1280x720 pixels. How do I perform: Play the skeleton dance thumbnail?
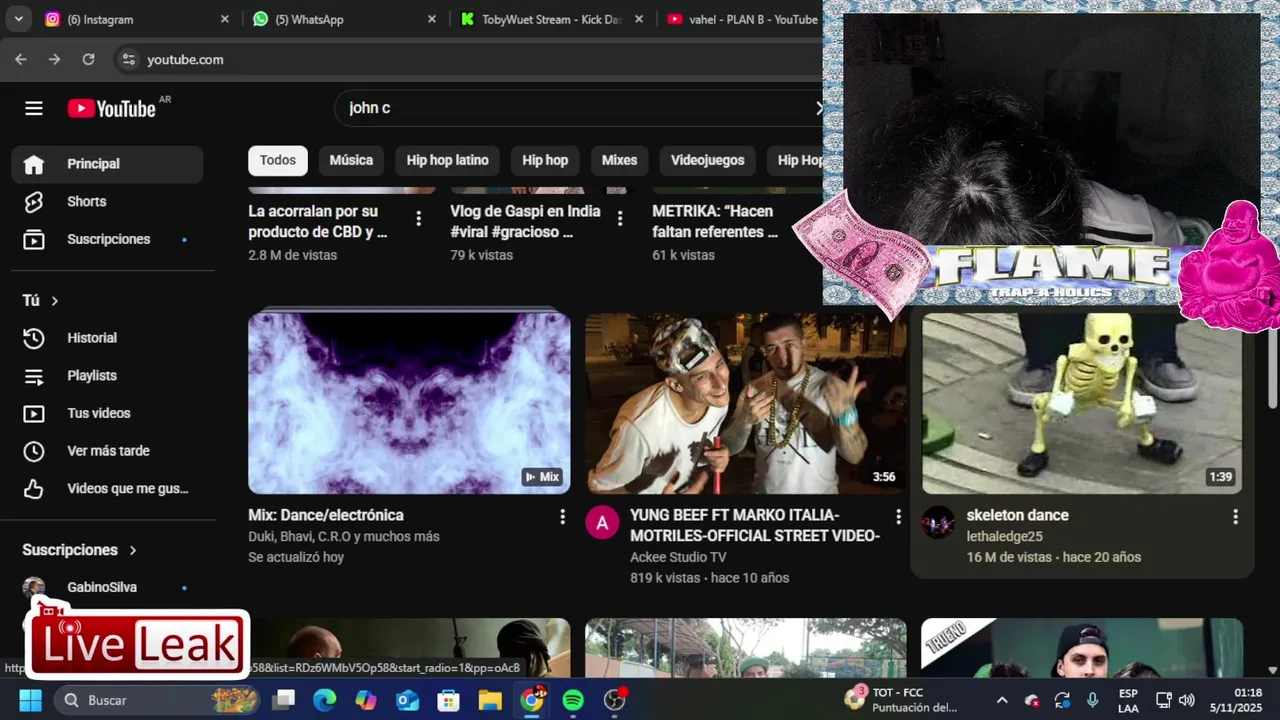point(1082,403)
